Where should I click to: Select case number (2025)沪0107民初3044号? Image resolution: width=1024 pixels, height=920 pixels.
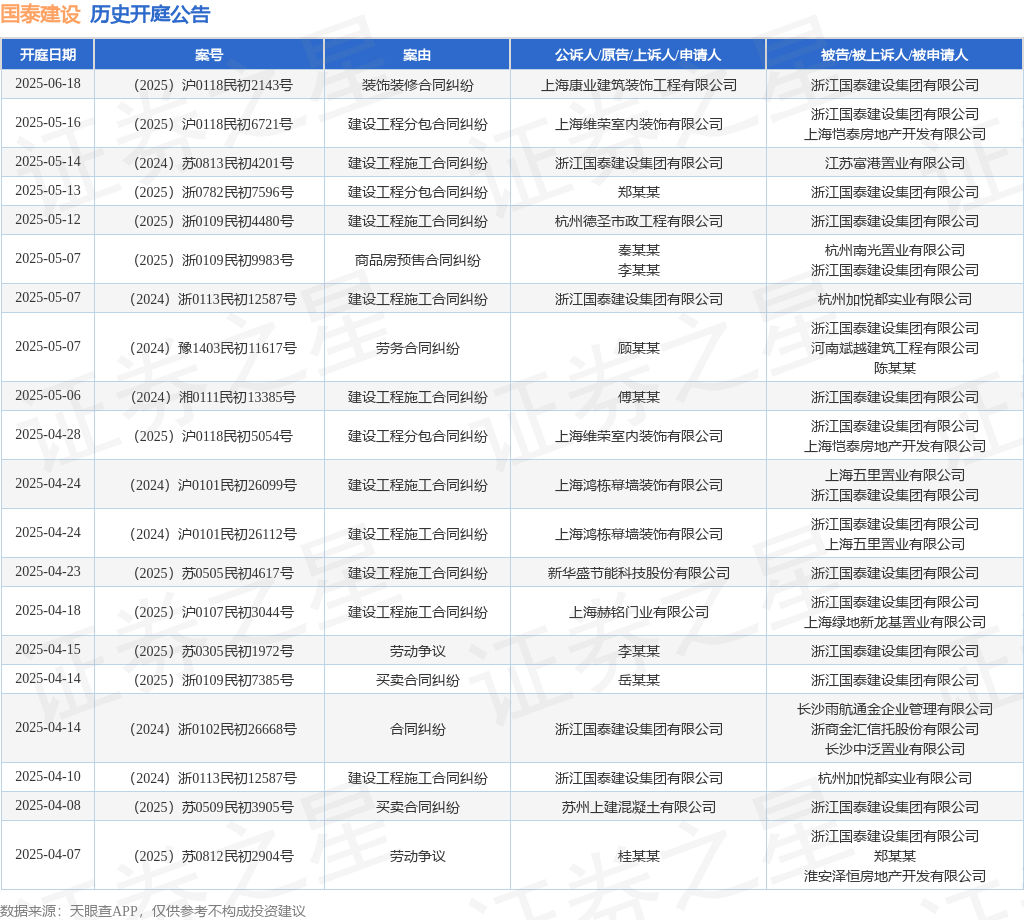pos(213,612)
